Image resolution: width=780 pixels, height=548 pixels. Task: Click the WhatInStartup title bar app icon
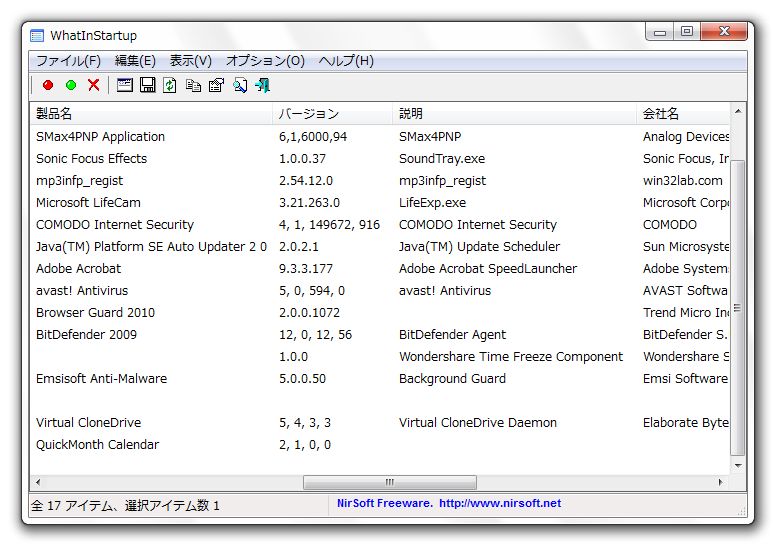(x=37, y=36)
